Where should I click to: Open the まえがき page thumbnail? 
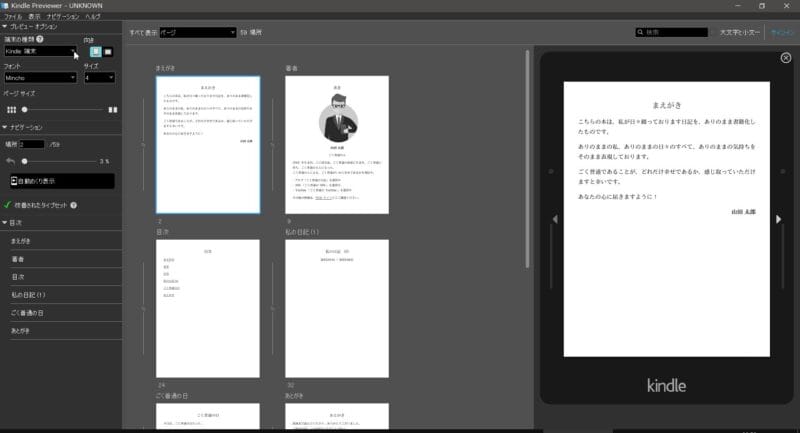pyautogui.click(x=208, y=145)
